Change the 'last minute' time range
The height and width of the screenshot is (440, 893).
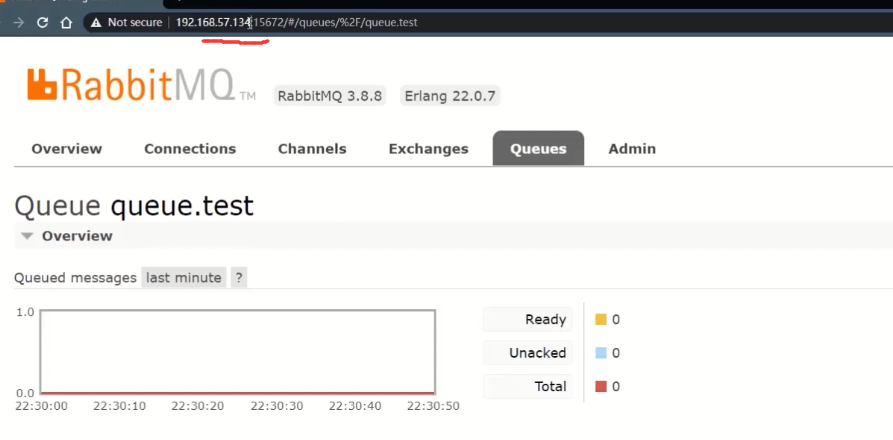(x=183, y=278)
